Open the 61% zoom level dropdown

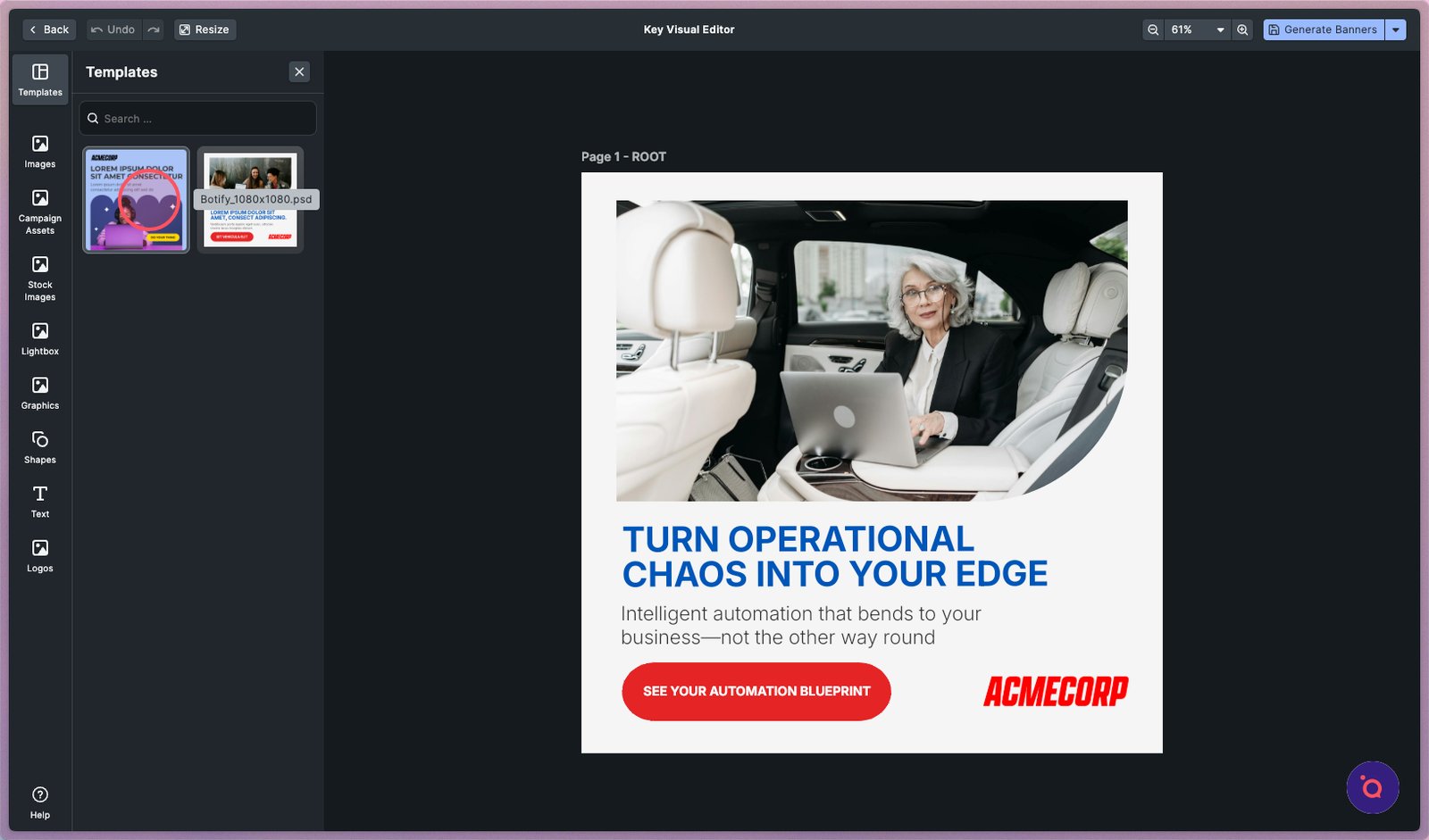pos(1198,29)
